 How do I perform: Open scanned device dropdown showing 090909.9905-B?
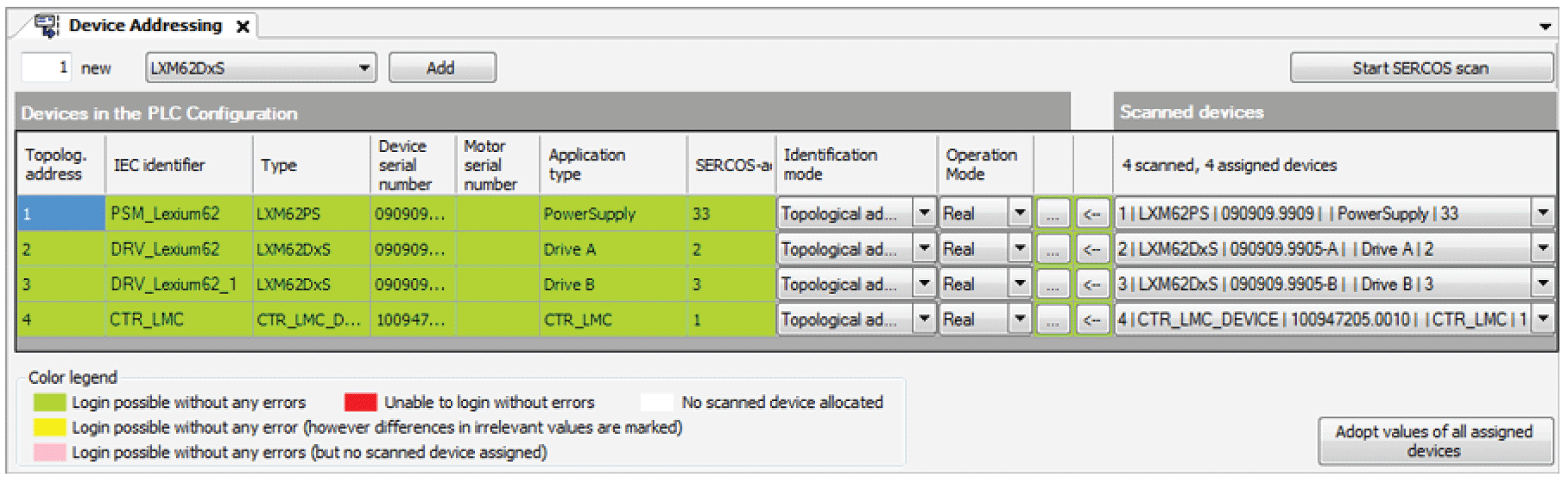[x=1543, y=284]
